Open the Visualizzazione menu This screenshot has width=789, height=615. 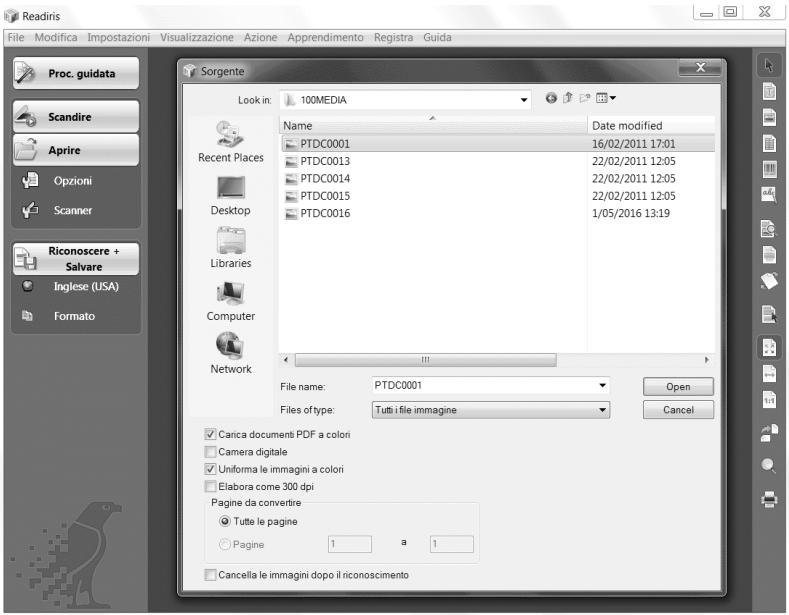point(197,37)
